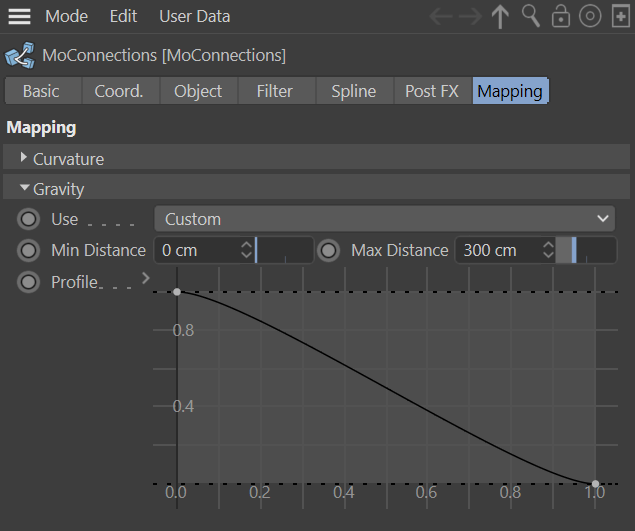The image size is (635, 531).
Task: Toggle the Min Distance animation dot
Action: tap(29, 250)
